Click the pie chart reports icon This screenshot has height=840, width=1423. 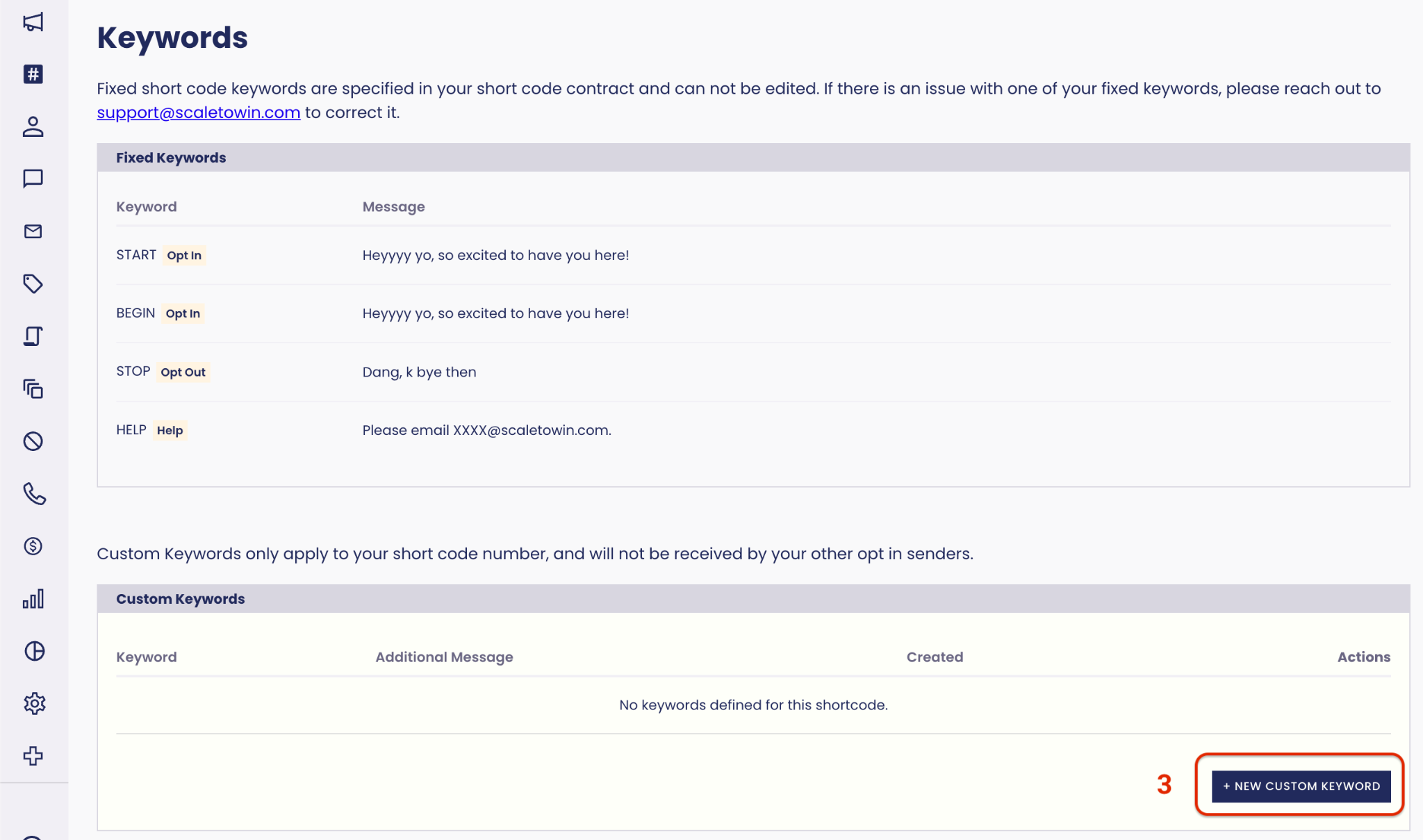(33, 651)
